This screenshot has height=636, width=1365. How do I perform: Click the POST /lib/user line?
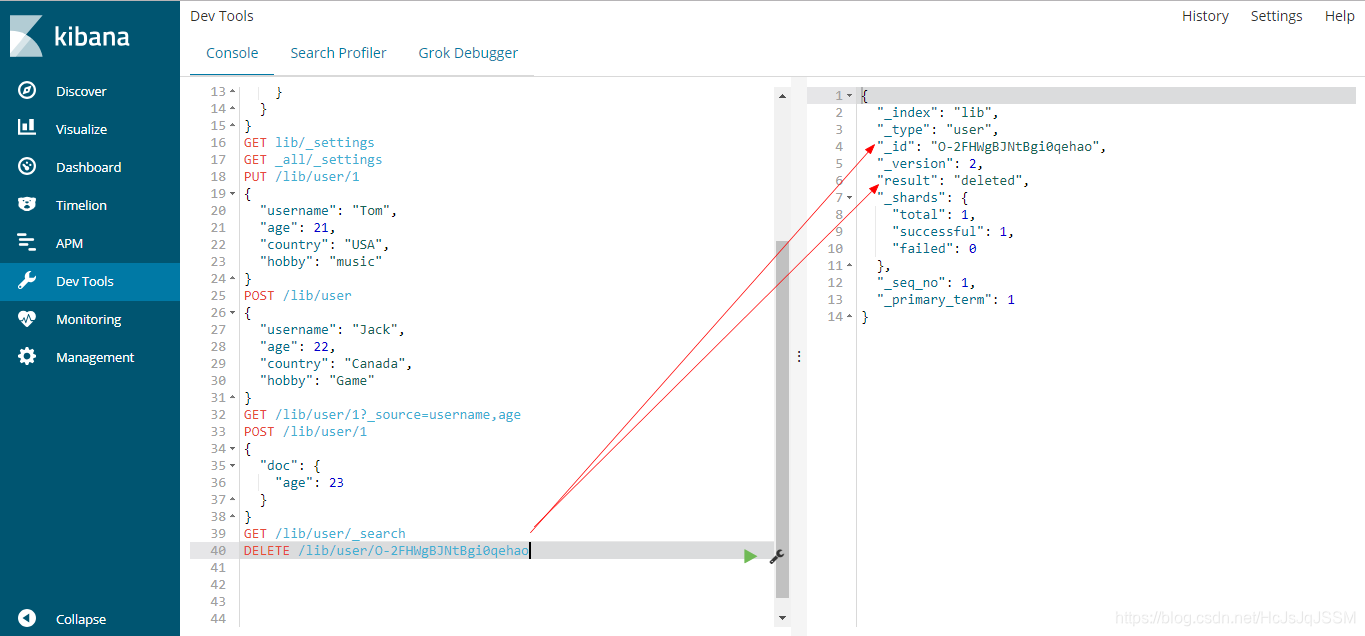(298, 296)
